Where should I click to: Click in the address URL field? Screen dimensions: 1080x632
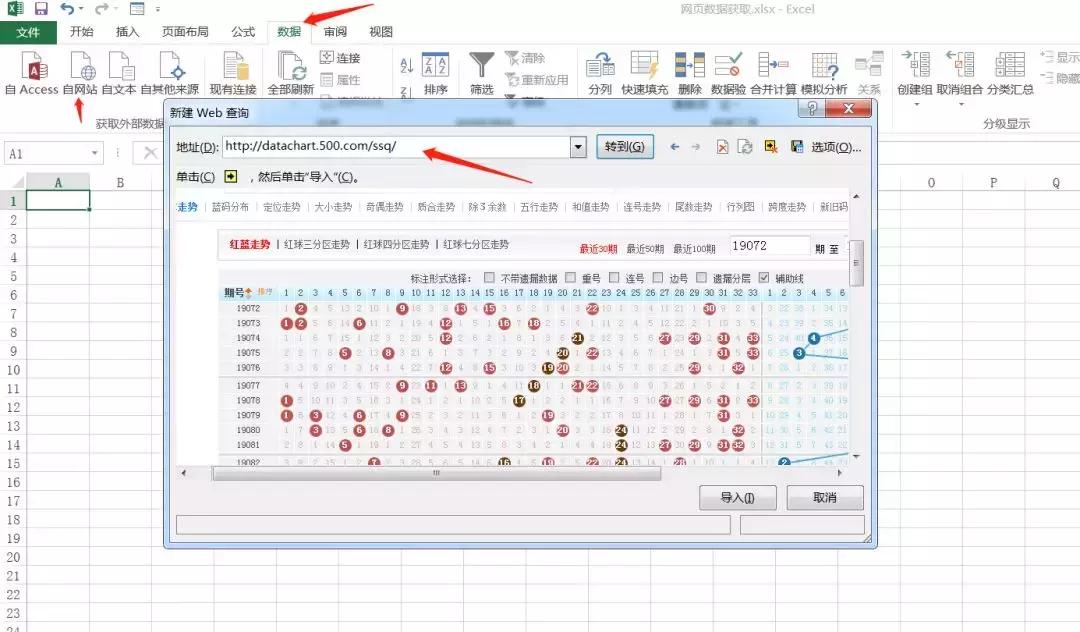point(395,147)
